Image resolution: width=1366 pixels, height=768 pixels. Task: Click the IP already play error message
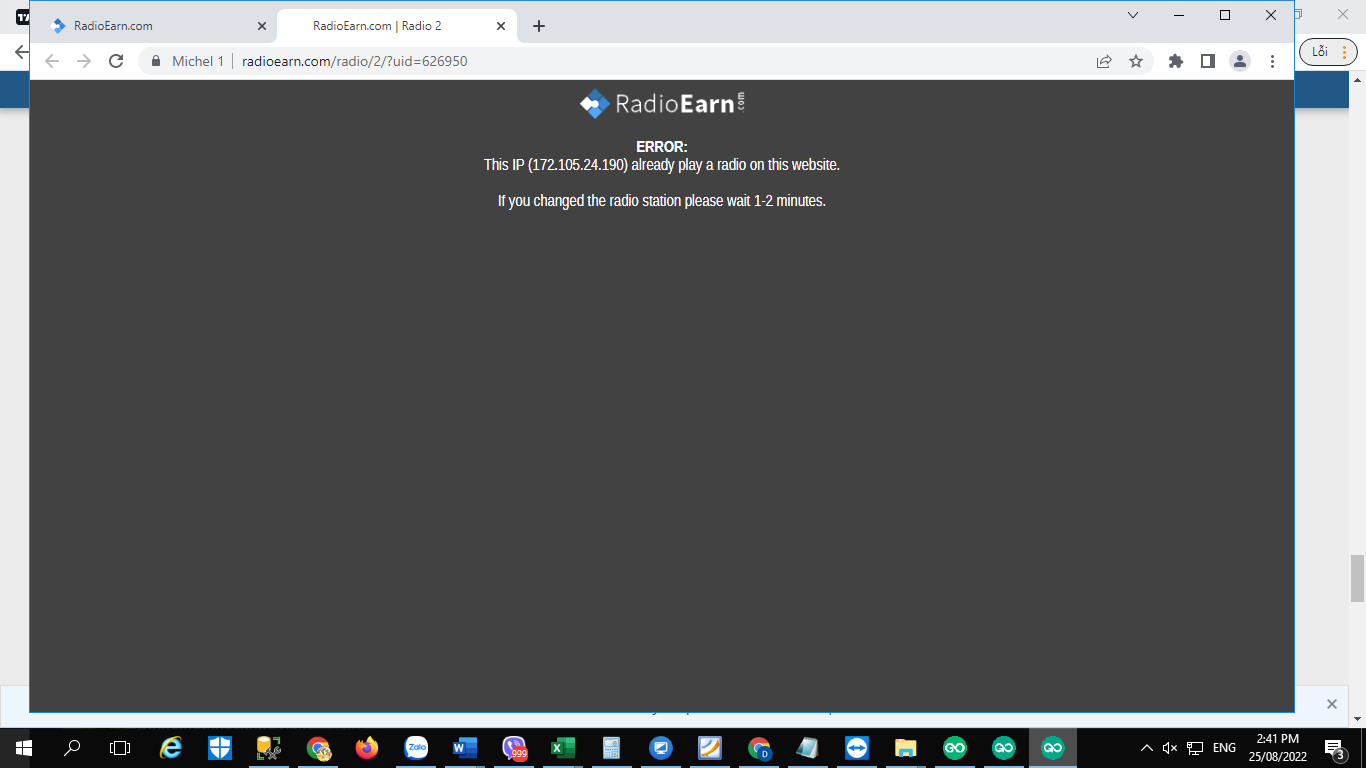(662, 165)
